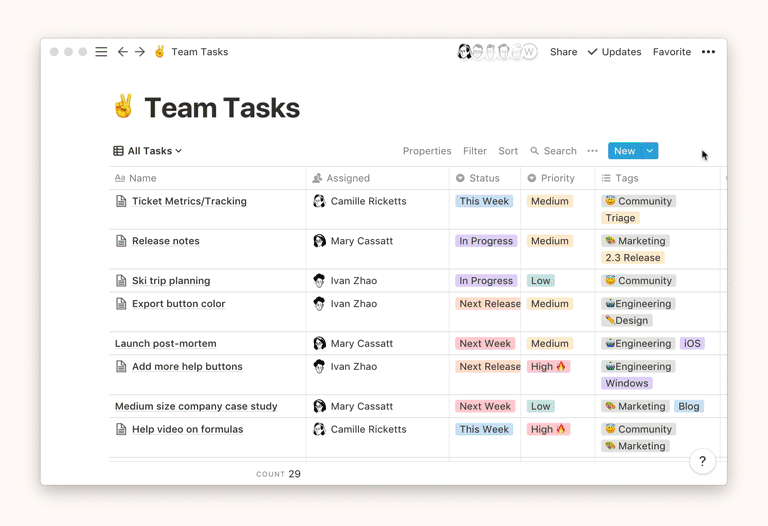Click the help question mark button
This screenshot has height=526, width=768.
pos(702,461)
